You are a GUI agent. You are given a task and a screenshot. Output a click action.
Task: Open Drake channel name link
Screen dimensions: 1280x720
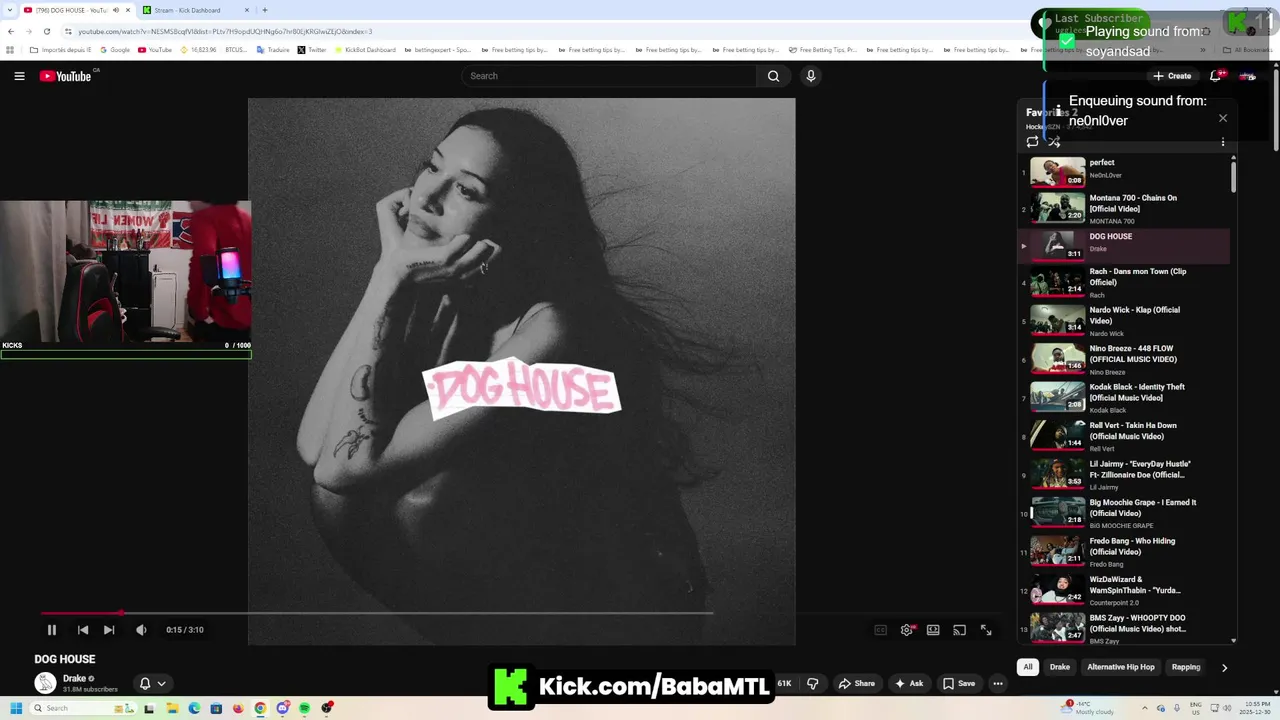click(x=74, y=679)
